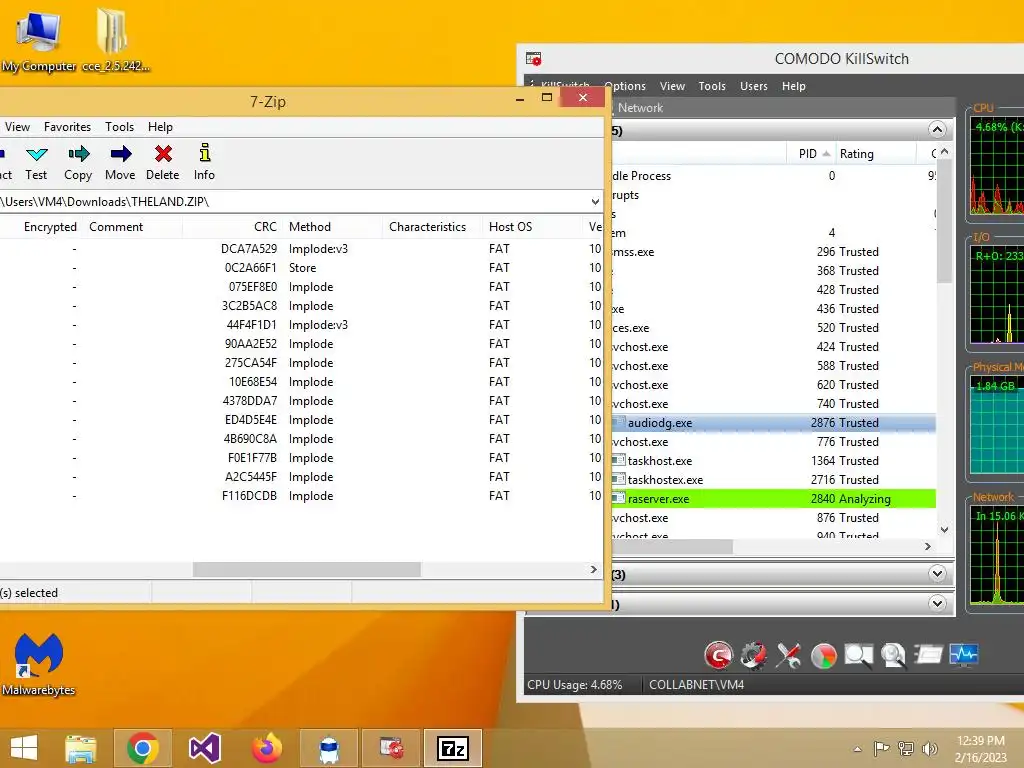Click the taskbar clock showing 12:39 PM
Image resolution: width=1024 pixels, height=768 pixels.
[x=980, y=748]
